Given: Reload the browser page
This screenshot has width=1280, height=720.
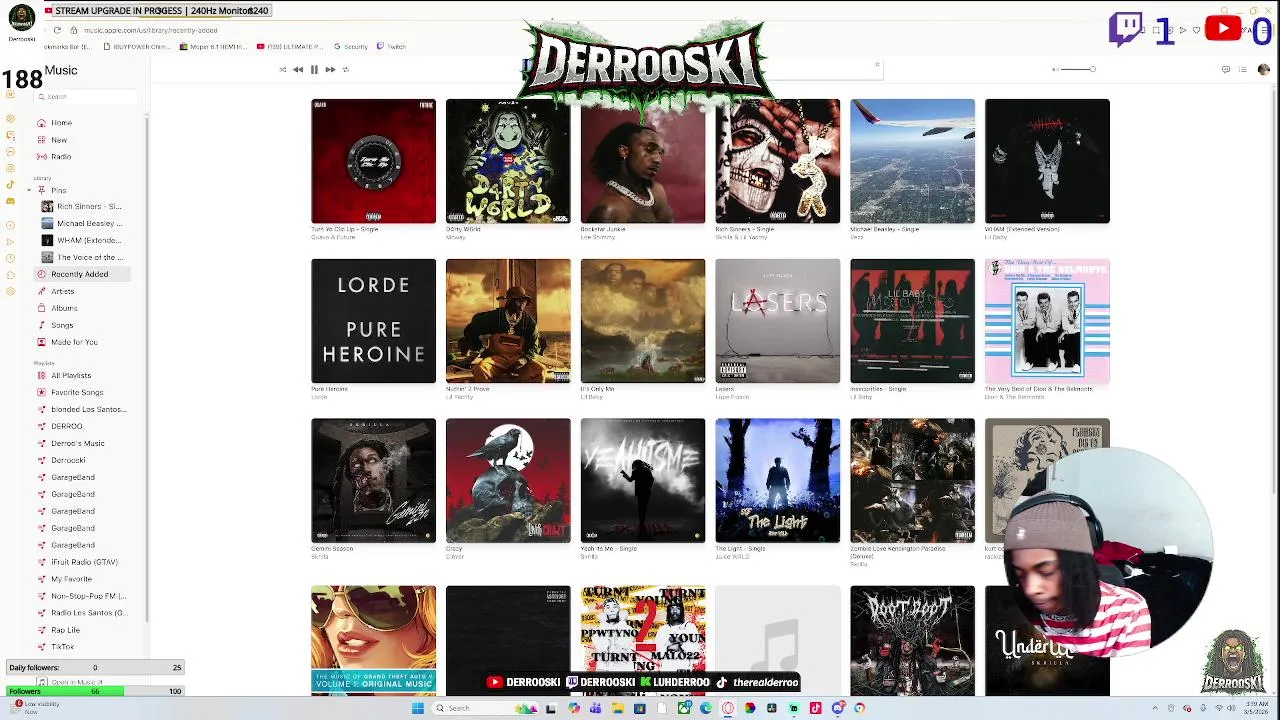Looking at the screenshot, I should coord(57,30).
